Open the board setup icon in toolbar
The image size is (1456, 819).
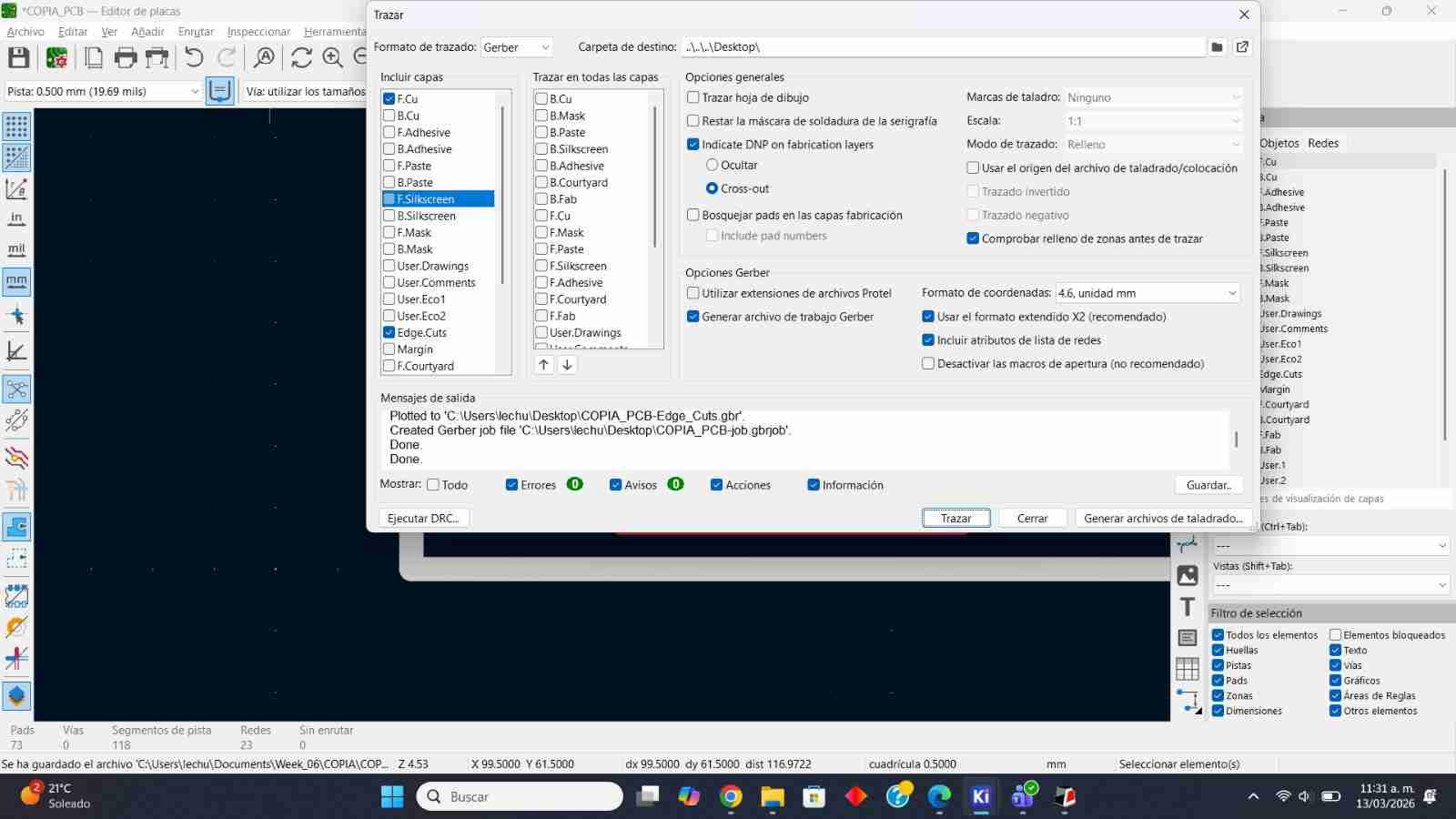coord(56,57)
